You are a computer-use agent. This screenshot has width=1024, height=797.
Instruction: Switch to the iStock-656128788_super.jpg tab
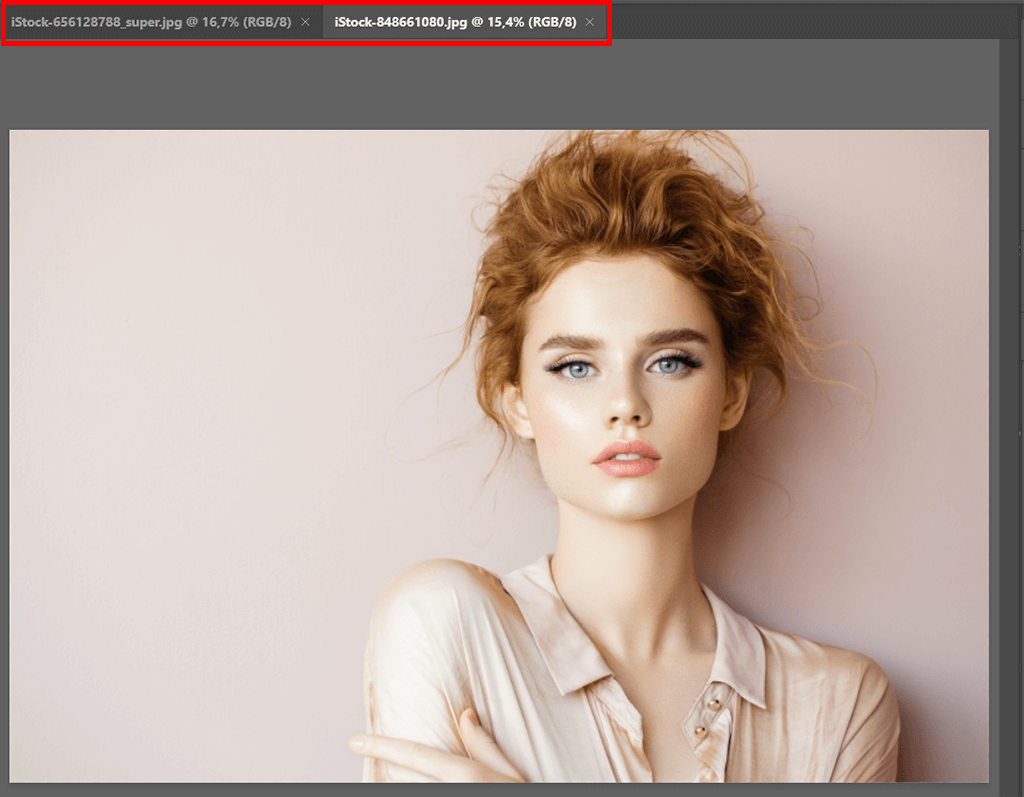(x=150, y=22)
